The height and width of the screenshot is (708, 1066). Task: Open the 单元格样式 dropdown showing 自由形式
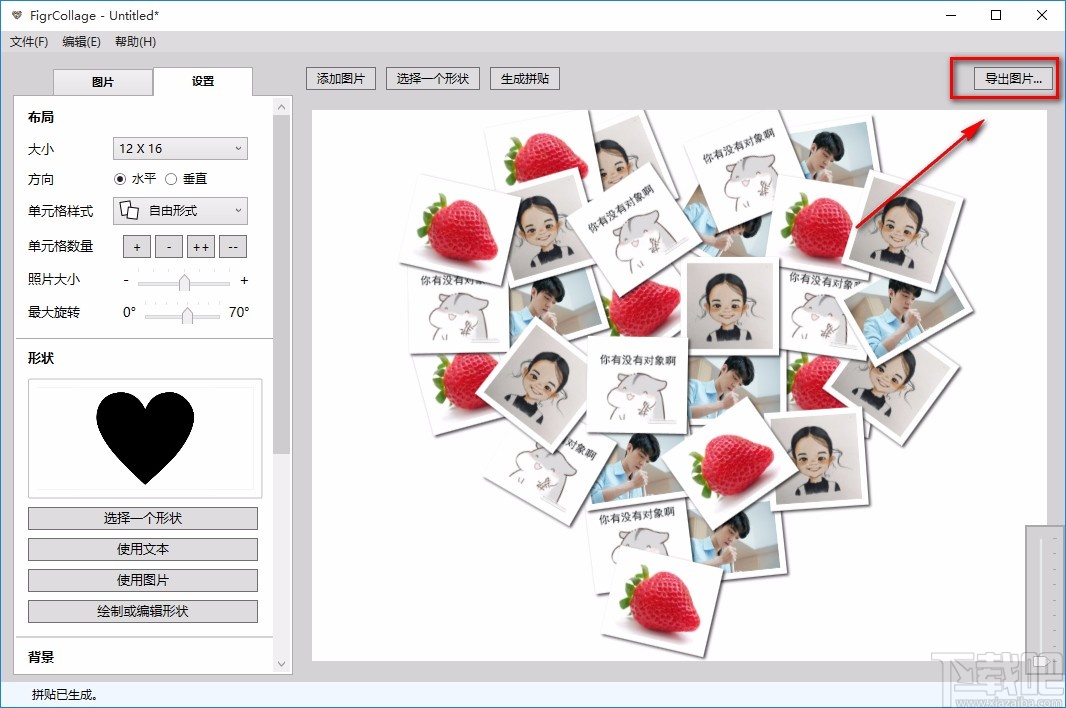[183, 211]
